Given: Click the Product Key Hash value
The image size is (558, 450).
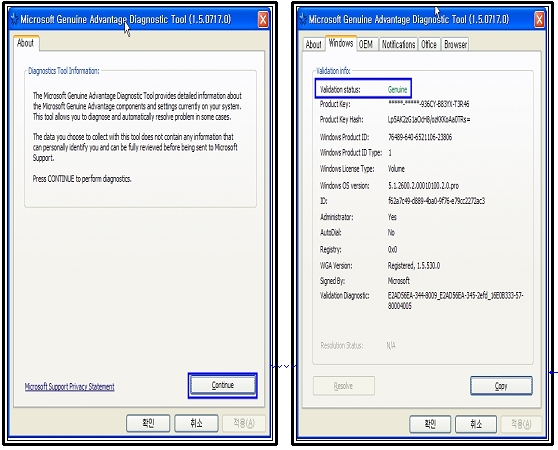Looking at the screenshot, I should coord(429,120).
